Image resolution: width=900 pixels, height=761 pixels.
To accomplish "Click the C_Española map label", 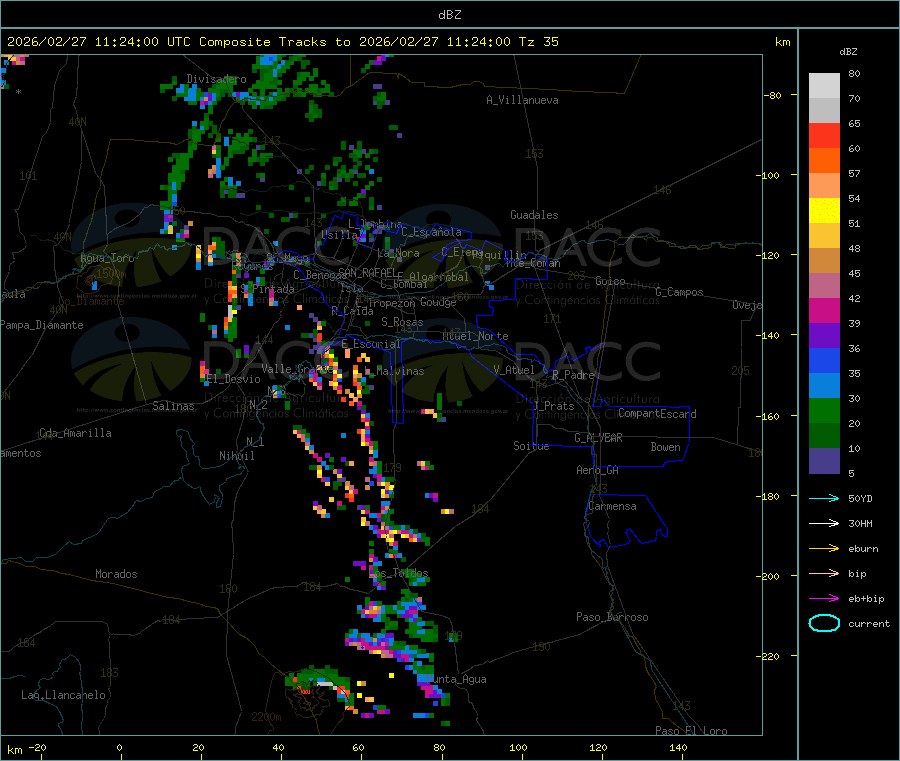I will coord(431,232).
